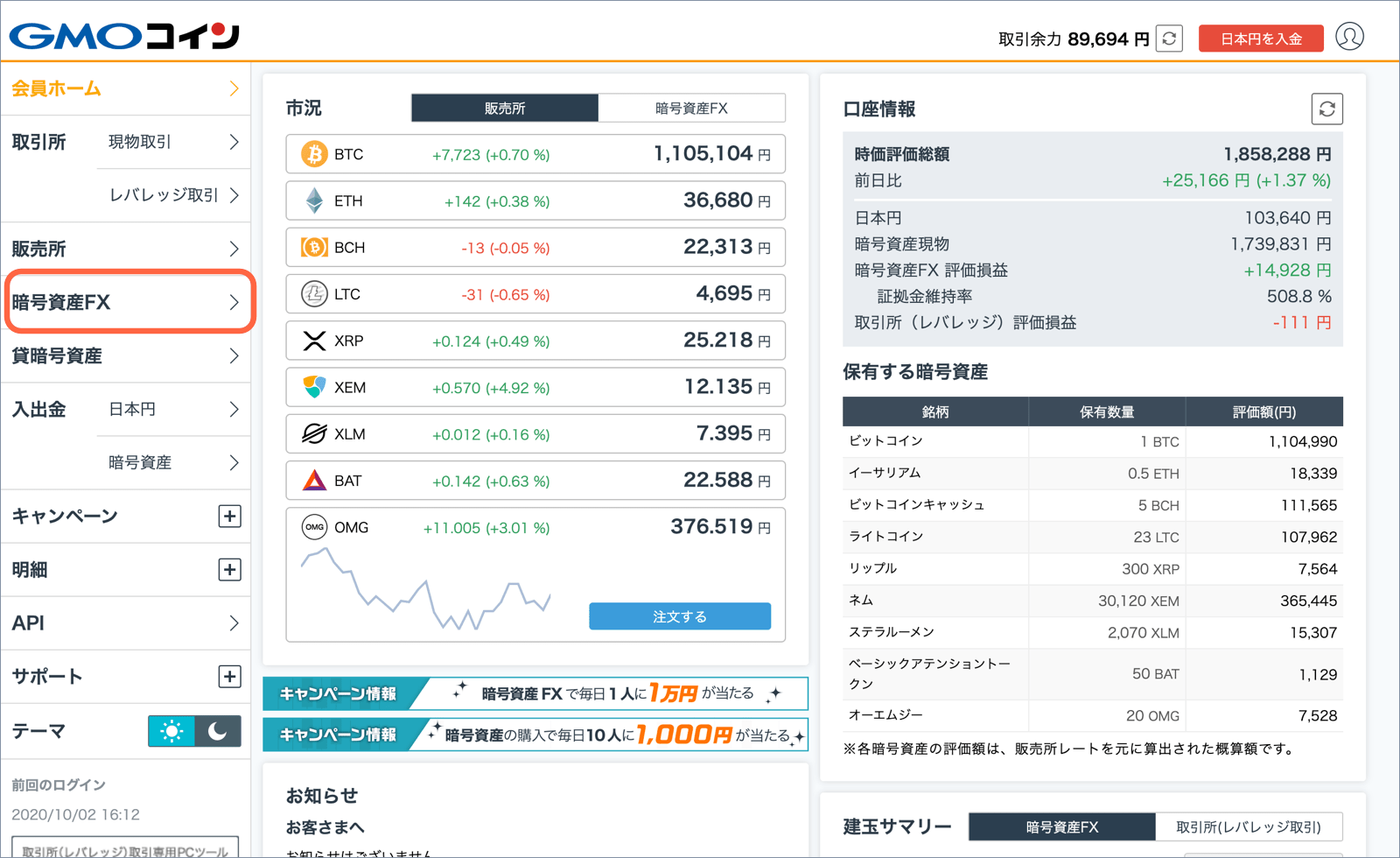The image size is (1400, 858).
Task: Click the BAT triangle icon
Action: click(x=314, y=481)
